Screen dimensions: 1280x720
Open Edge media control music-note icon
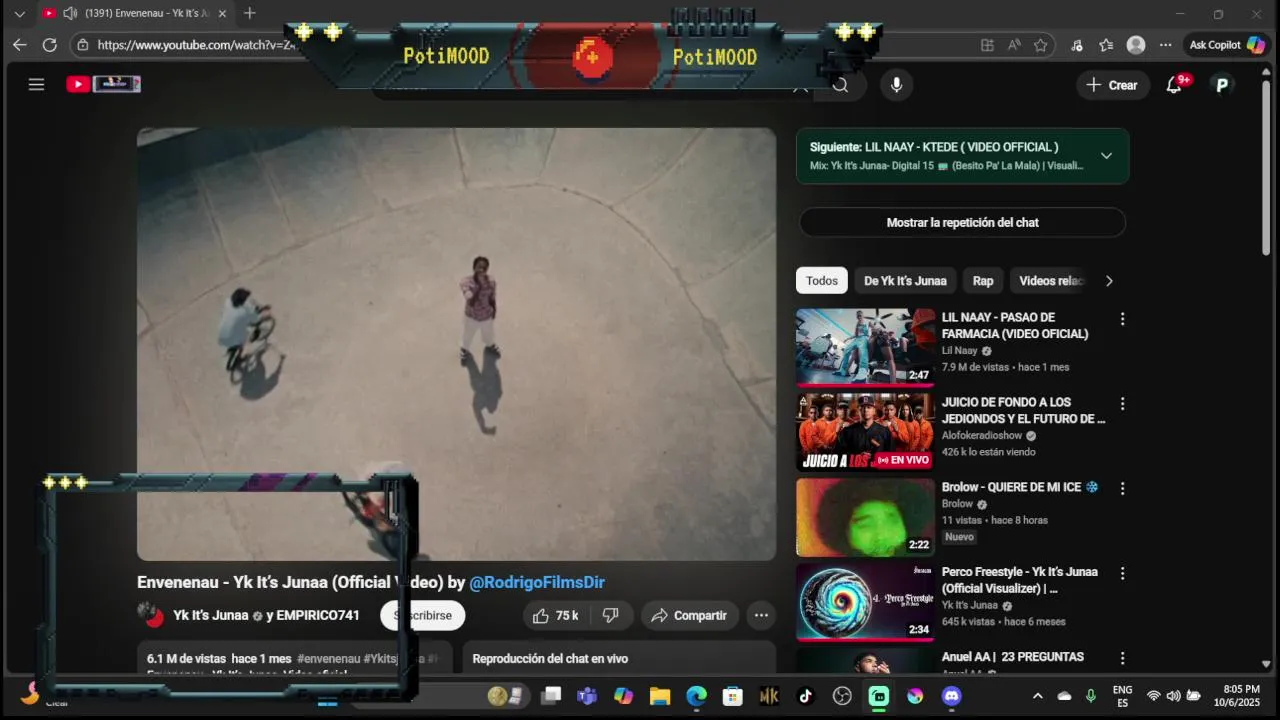[1076, 45]
